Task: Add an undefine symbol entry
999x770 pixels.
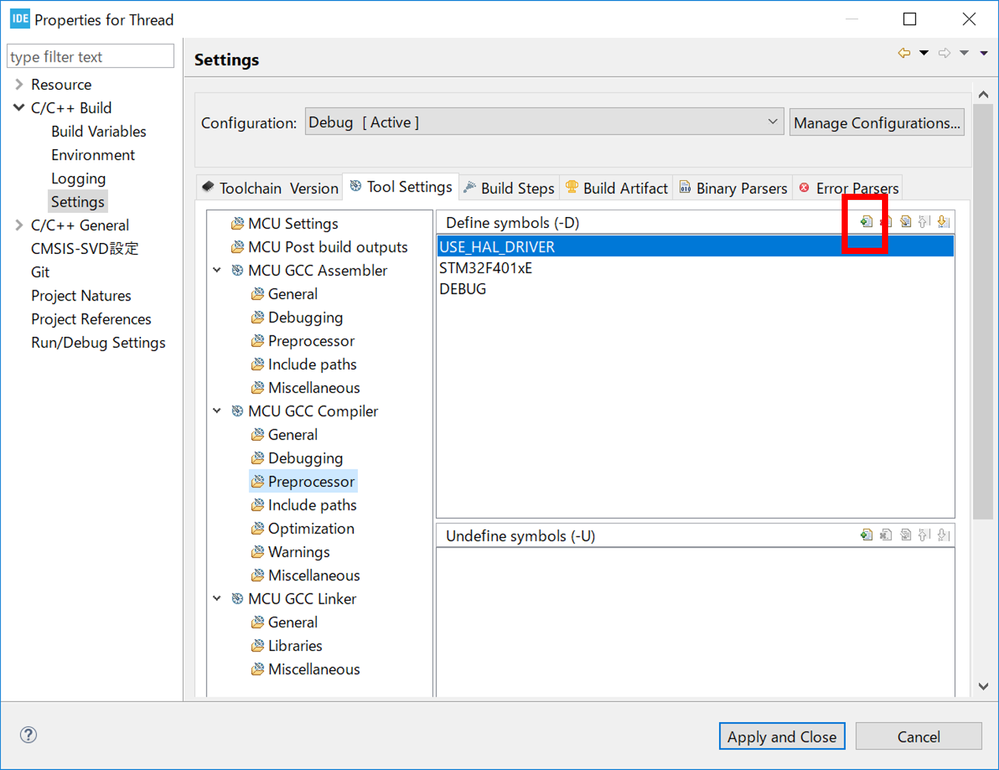Action: click(x=866, y=535)
